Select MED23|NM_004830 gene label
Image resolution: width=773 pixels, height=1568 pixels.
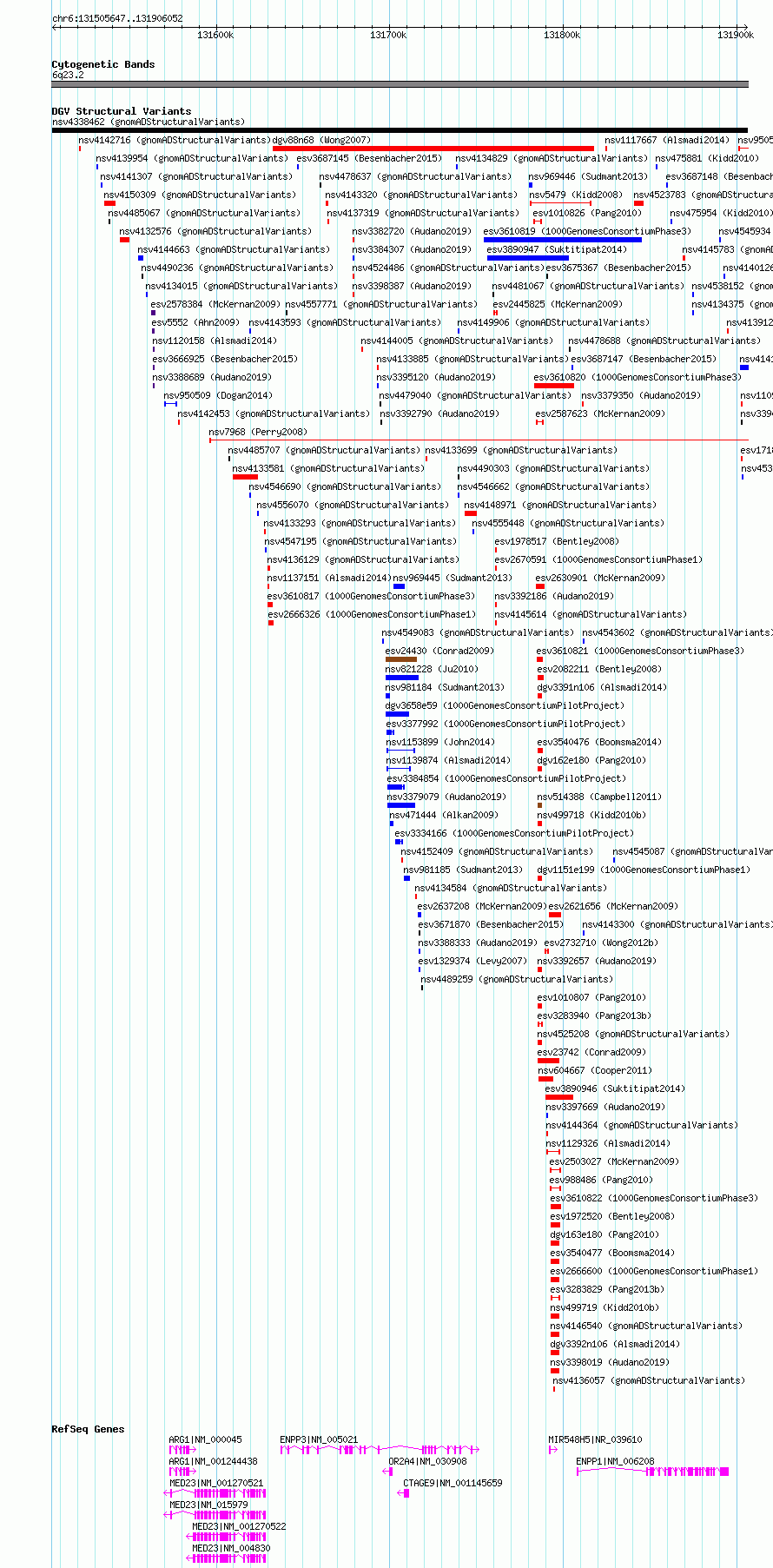pyautogui.click(x=231, y=1548)
